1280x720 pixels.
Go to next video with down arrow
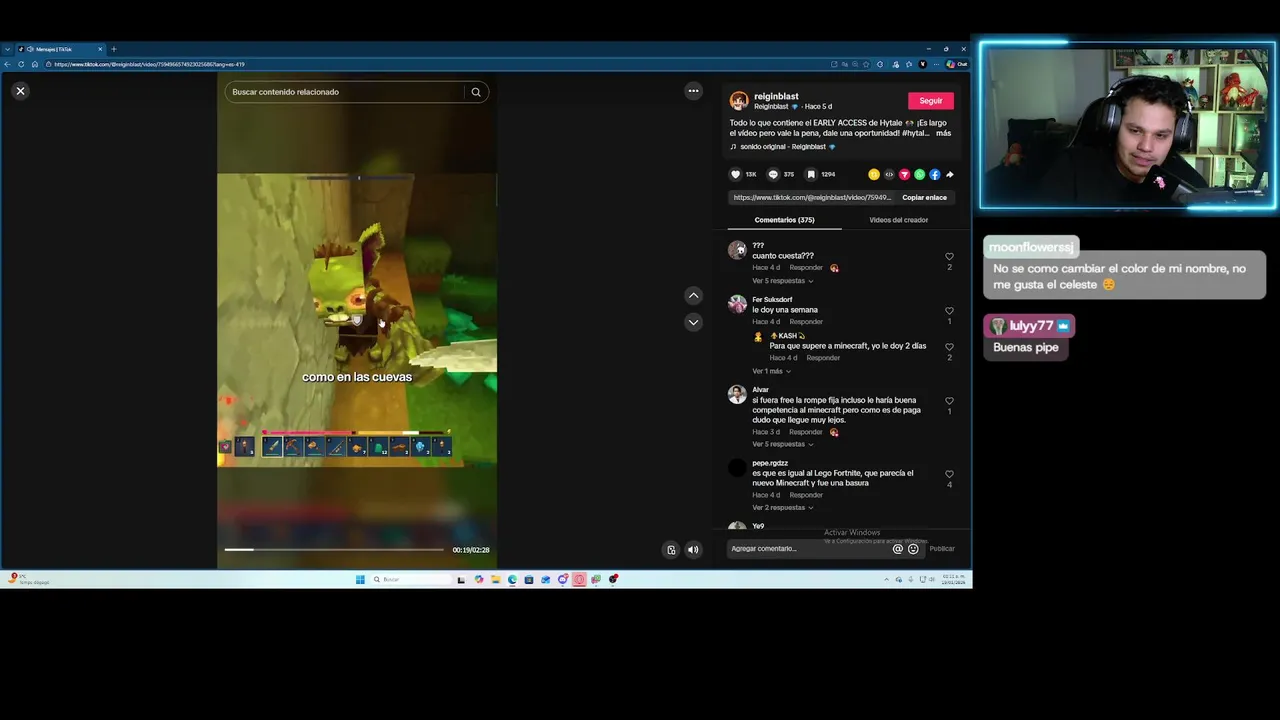[x=693, y=322]
